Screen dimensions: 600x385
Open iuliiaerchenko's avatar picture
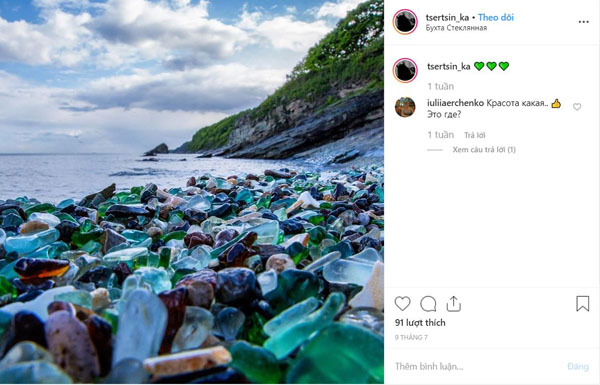[405, 107]
